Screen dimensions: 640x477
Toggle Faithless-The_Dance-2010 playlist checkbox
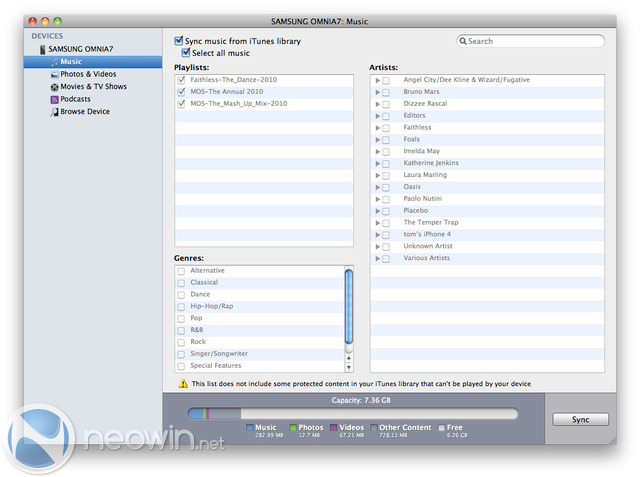point(182,80)
